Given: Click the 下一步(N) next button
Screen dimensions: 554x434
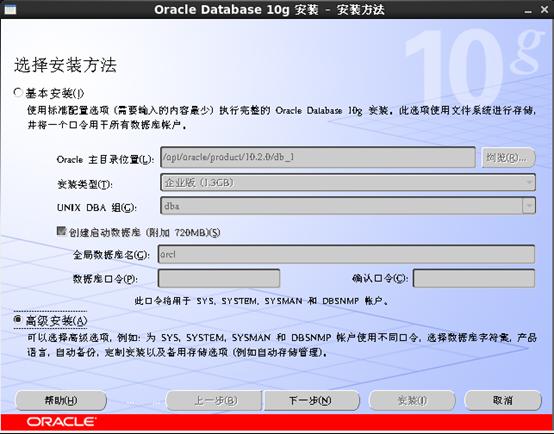Looking at the screenshot, I should pos(311,400).
